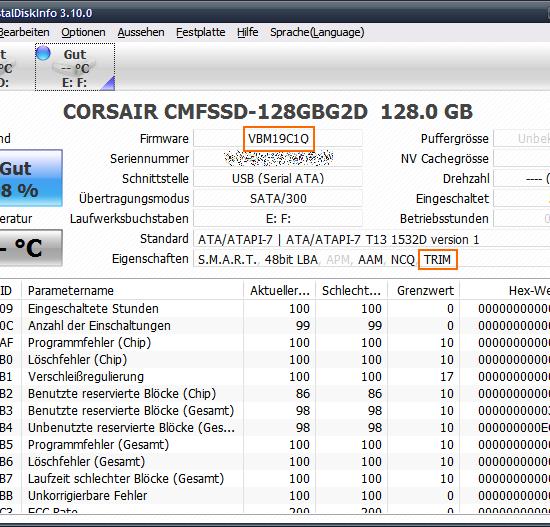Select the Löschfehler (Chip) row
This screenshot has width=550, height=527.
pos(275,359)
